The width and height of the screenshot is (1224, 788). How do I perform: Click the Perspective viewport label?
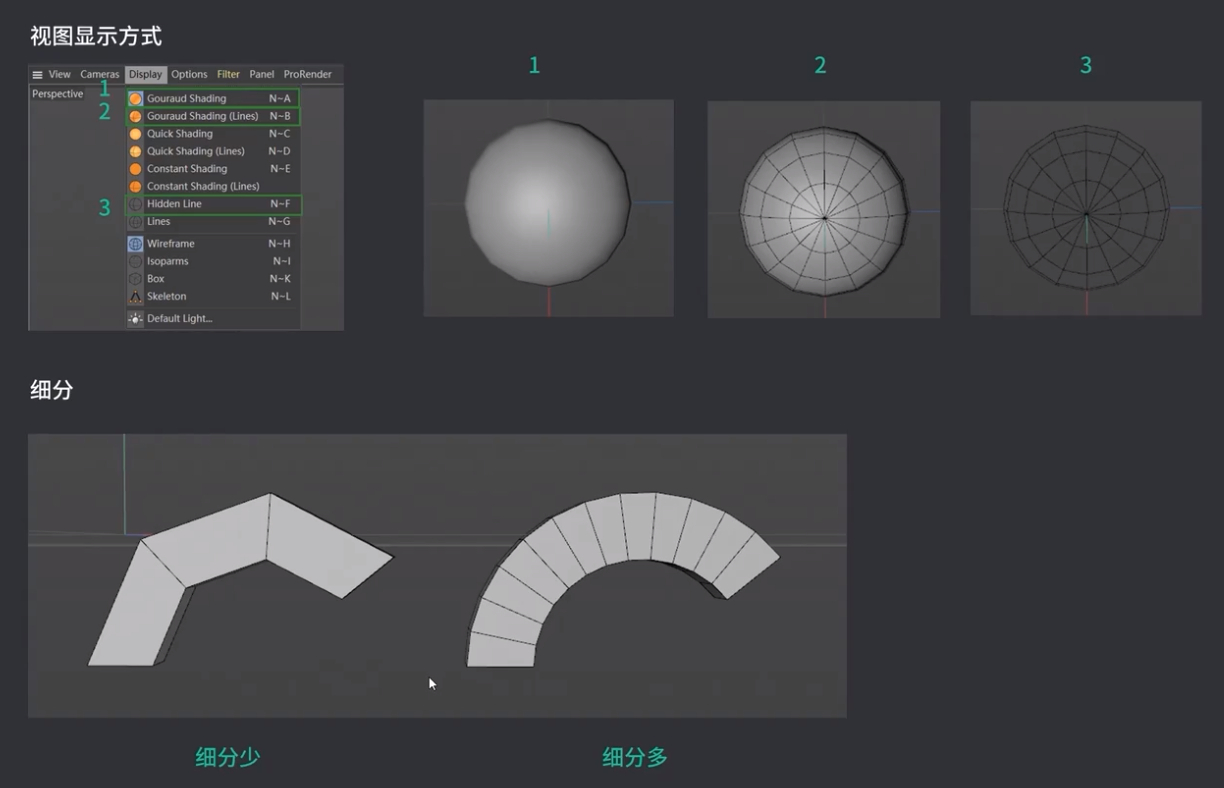click(58, 94)
